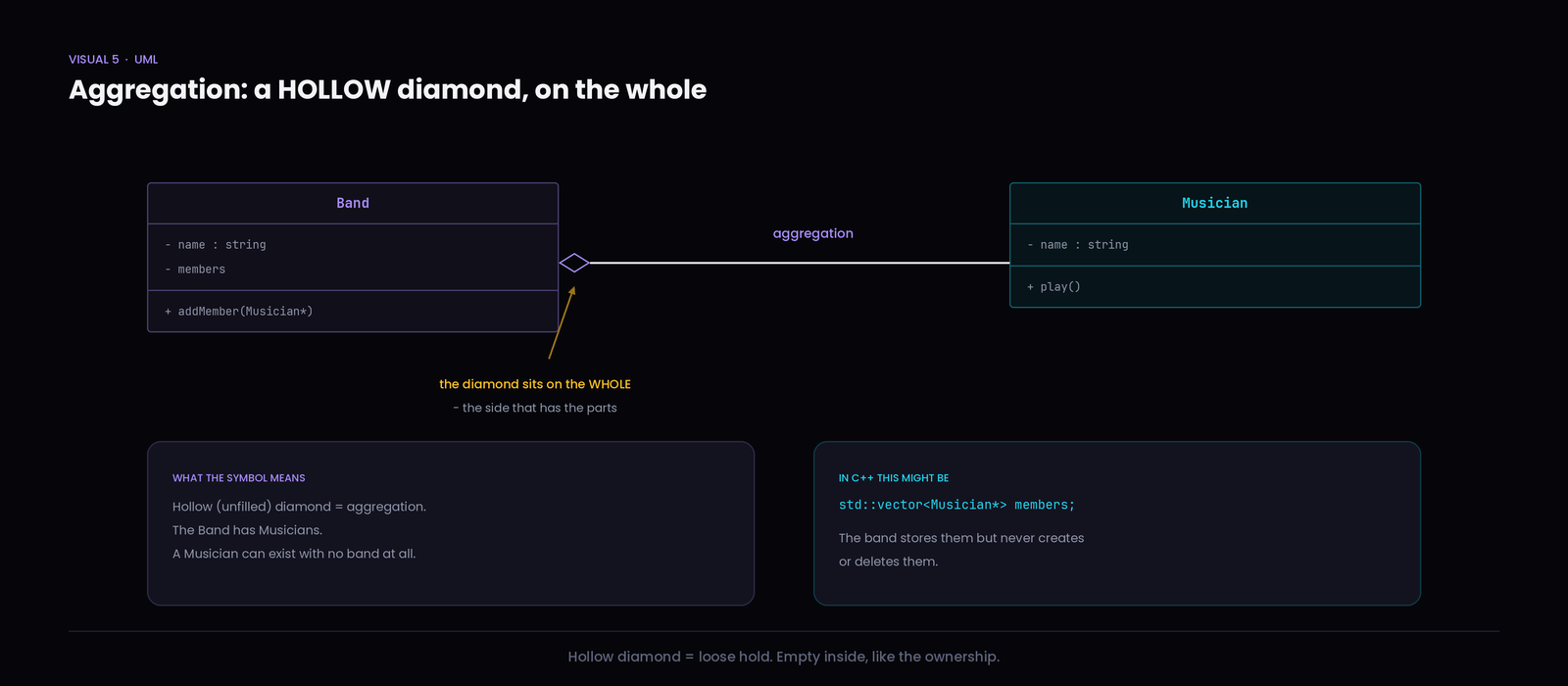Click '- the side that has the parts' text

(535, 408)
